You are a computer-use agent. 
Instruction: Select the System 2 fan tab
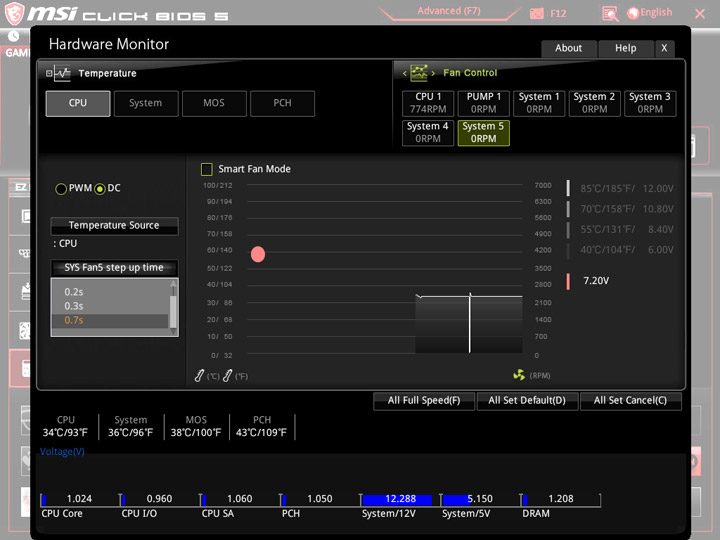595,103
